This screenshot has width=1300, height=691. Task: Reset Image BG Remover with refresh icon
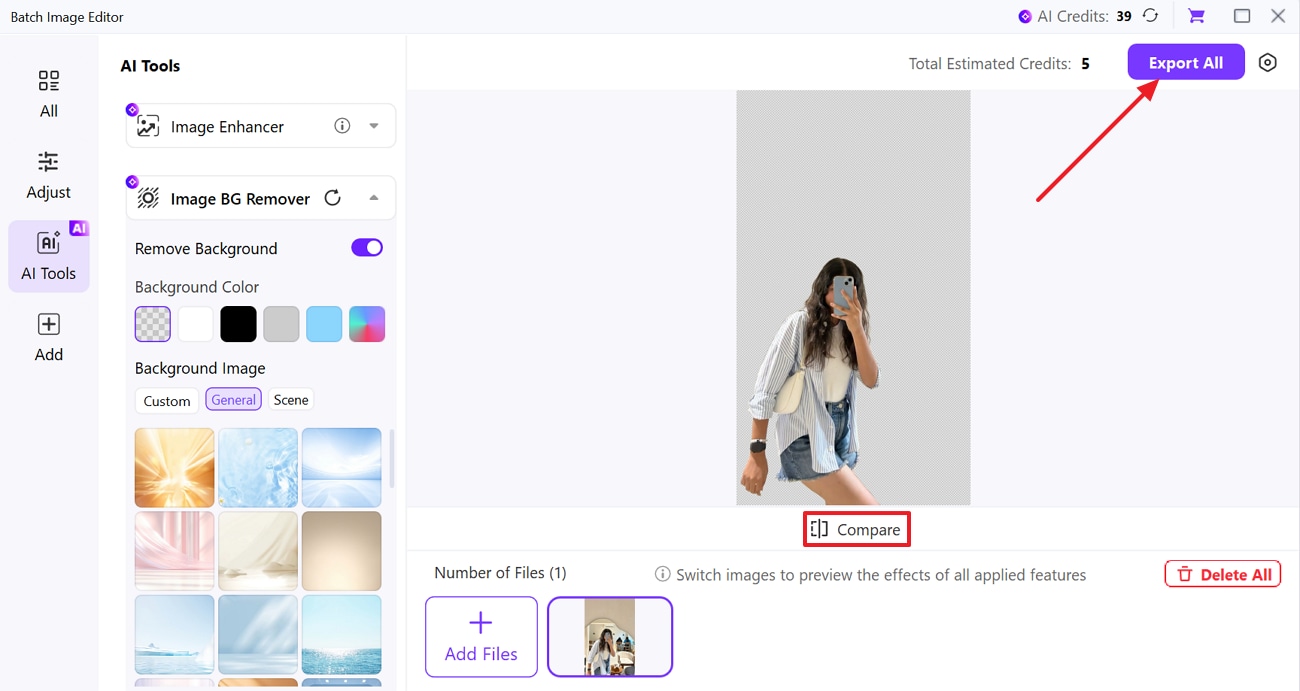[x=333, y=198]
